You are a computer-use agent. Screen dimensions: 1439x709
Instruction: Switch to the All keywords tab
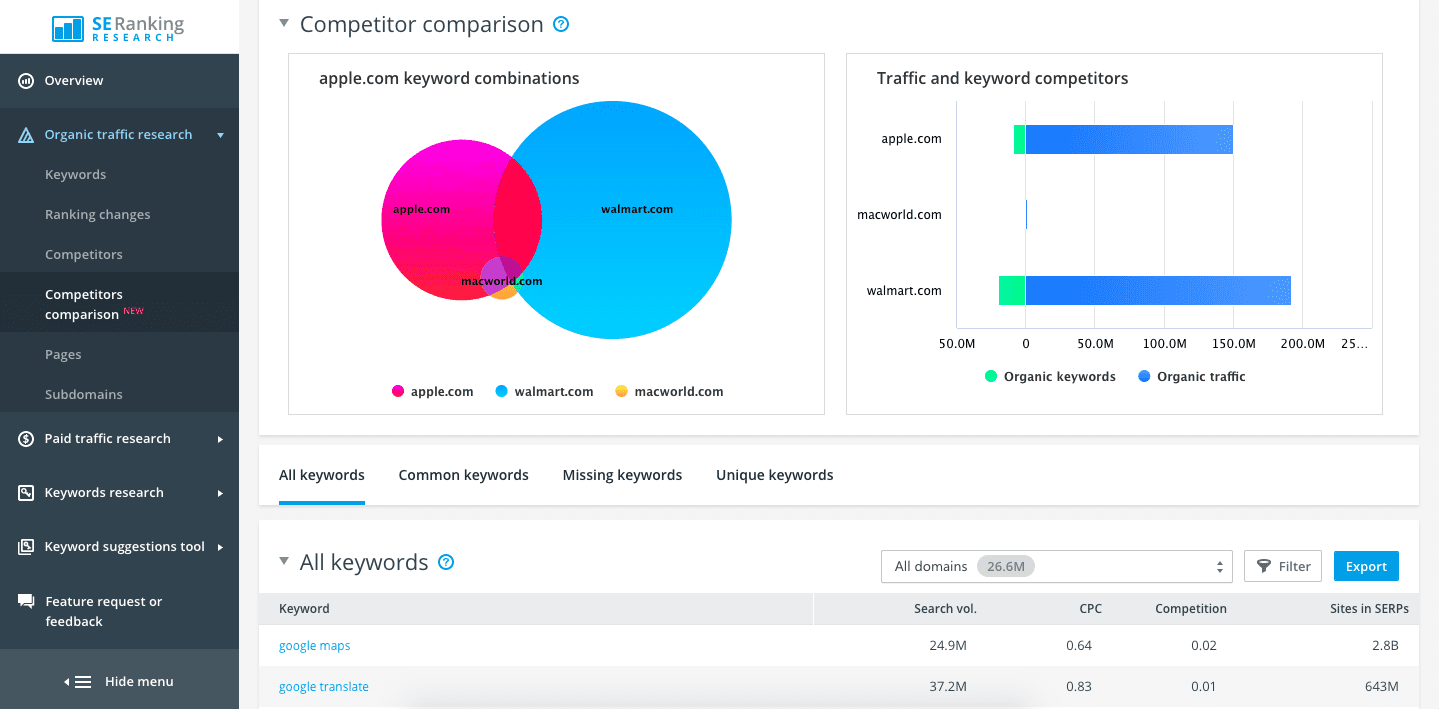point(322,475)
